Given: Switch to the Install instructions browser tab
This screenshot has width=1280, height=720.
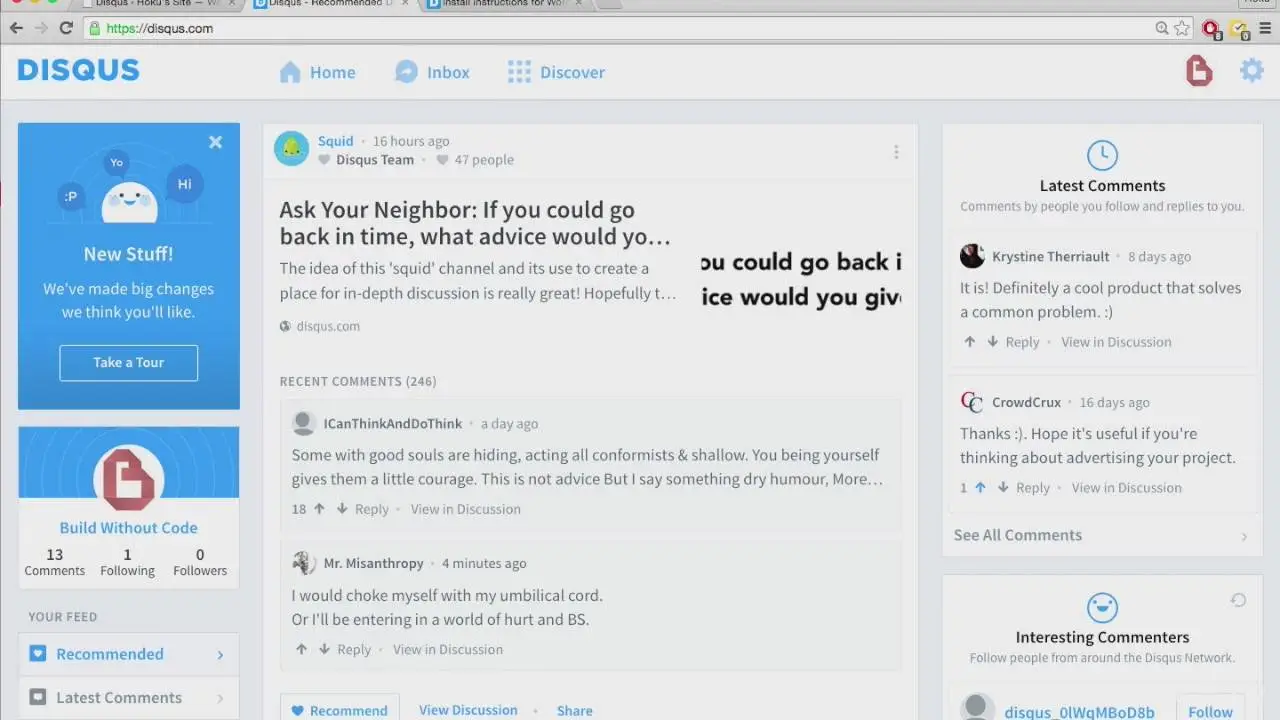Looking at the screenshot, I should pyautogui.click(x=505, y=4).
